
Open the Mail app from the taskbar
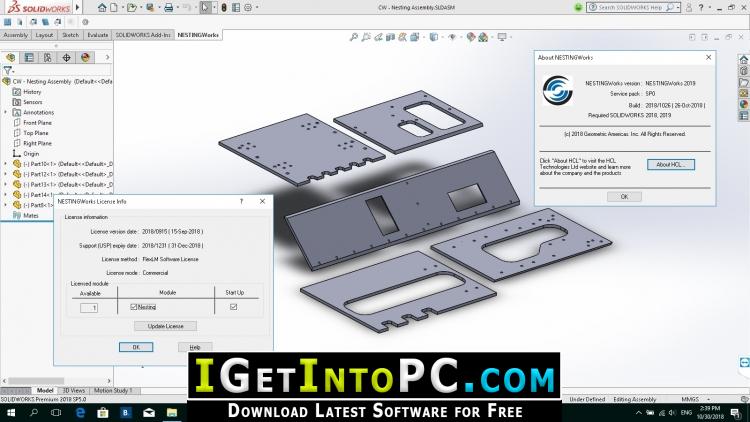(x=149, y=412)
